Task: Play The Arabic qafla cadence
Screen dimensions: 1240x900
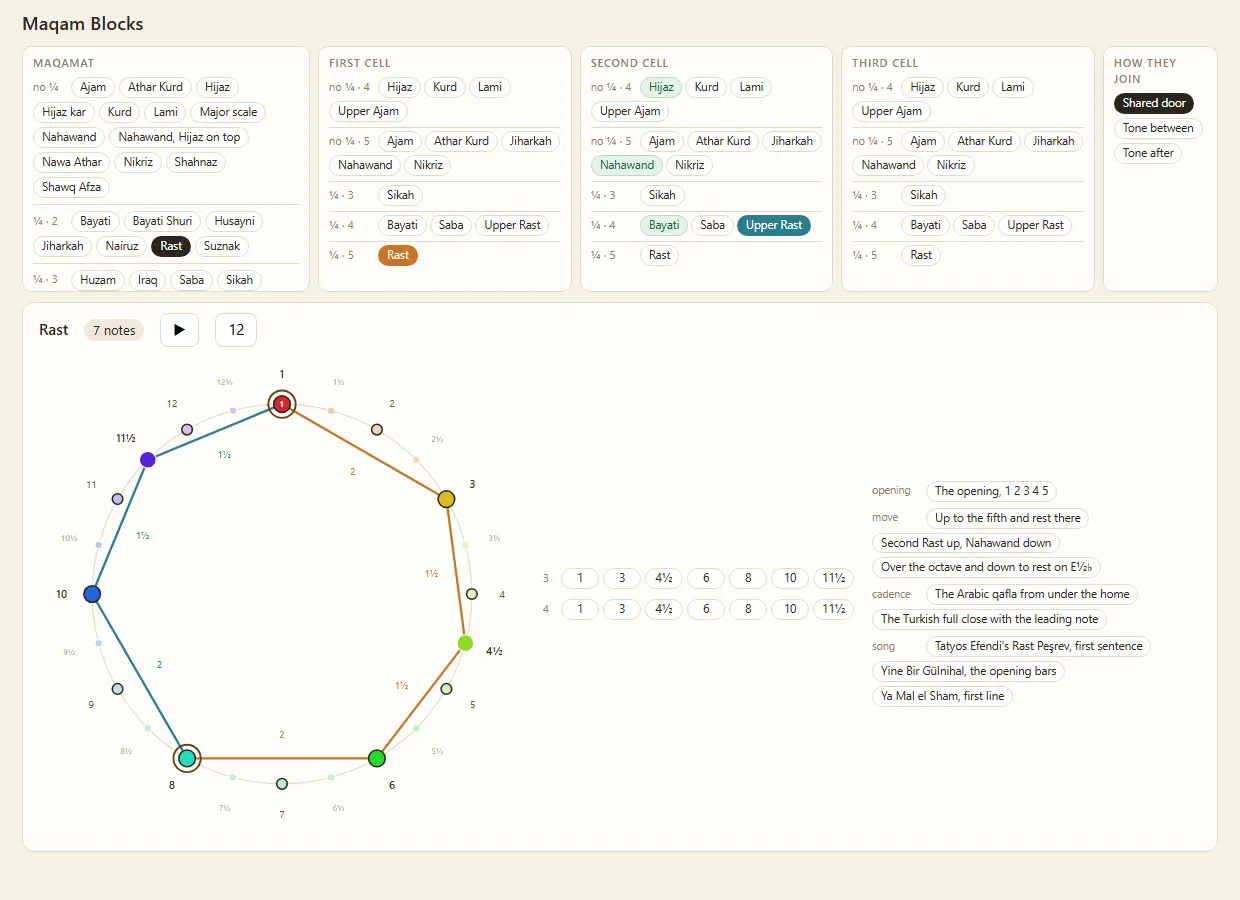Action: point(1032,594)
